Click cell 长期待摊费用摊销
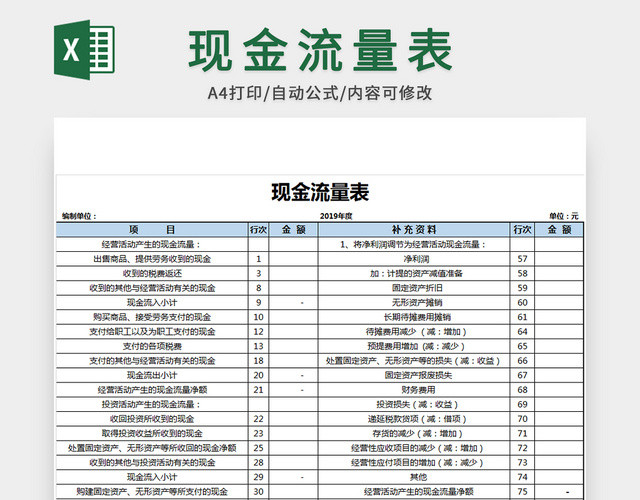Viewport: 640px width, 500px height. pos(414,317)
